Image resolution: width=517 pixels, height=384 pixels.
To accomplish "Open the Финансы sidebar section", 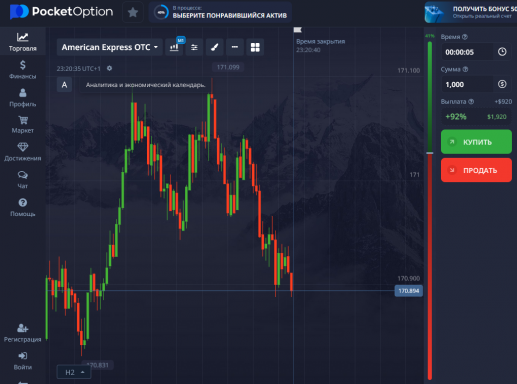I will 23,69.
